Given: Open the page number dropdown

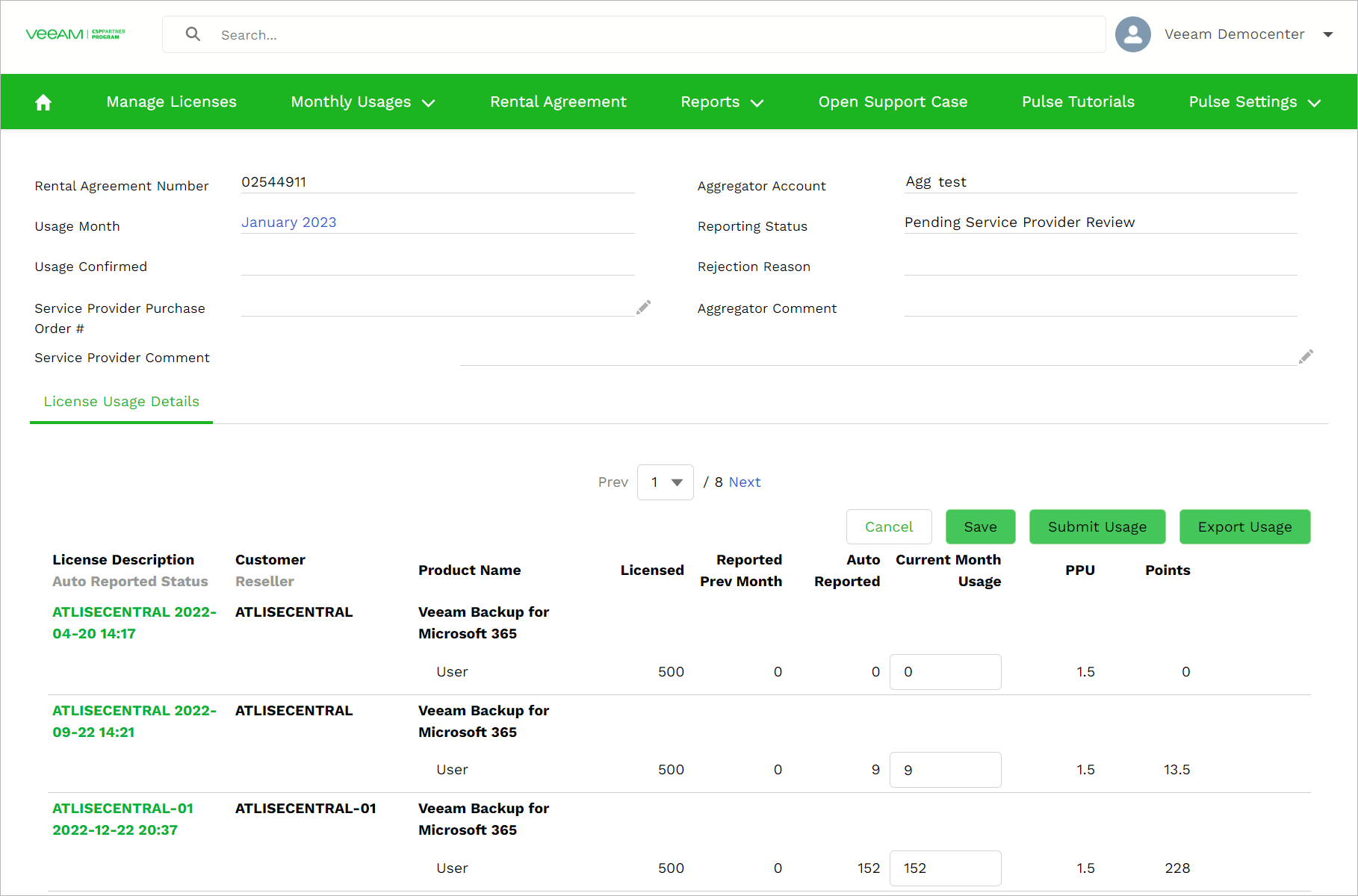Looking at the screenshot, I should click(x=666, y=482).
